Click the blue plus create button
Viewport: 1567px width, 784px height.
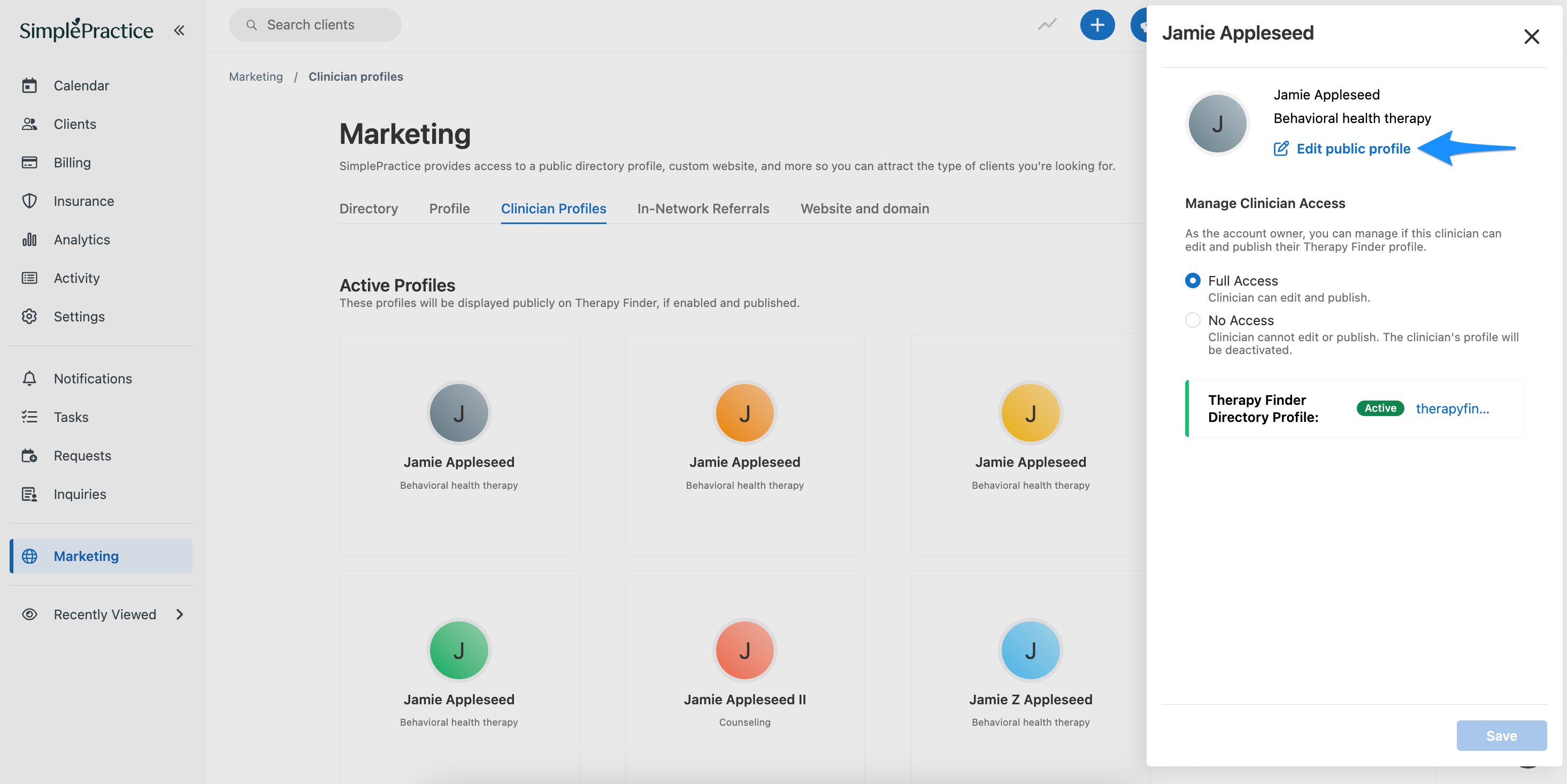[x=1097, y=25]
